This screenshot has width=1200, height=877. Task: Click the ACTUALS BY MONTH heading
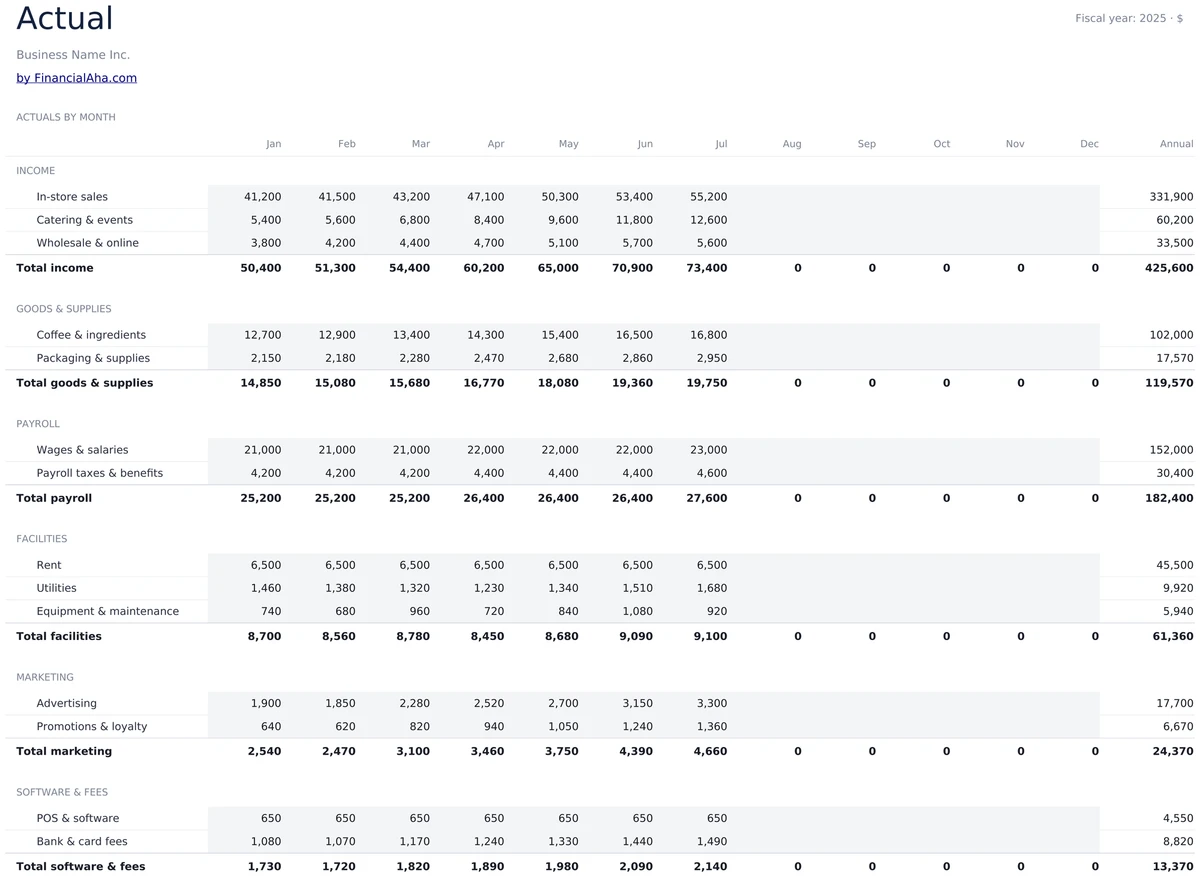coord(66,117)
